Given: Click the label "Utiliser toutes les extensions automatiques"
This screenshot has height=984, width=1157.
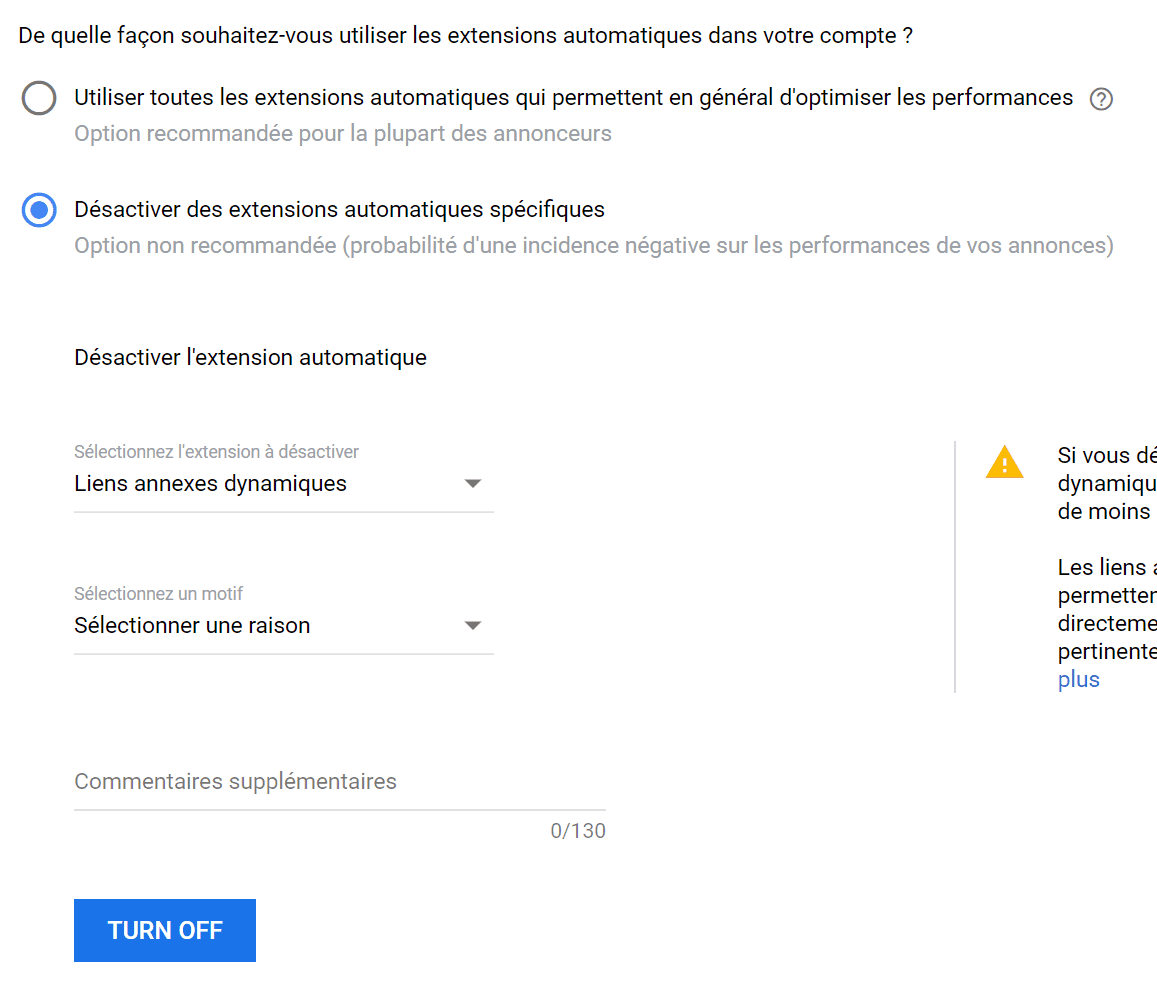Looking at the screenshot, I should pos(572,98).
